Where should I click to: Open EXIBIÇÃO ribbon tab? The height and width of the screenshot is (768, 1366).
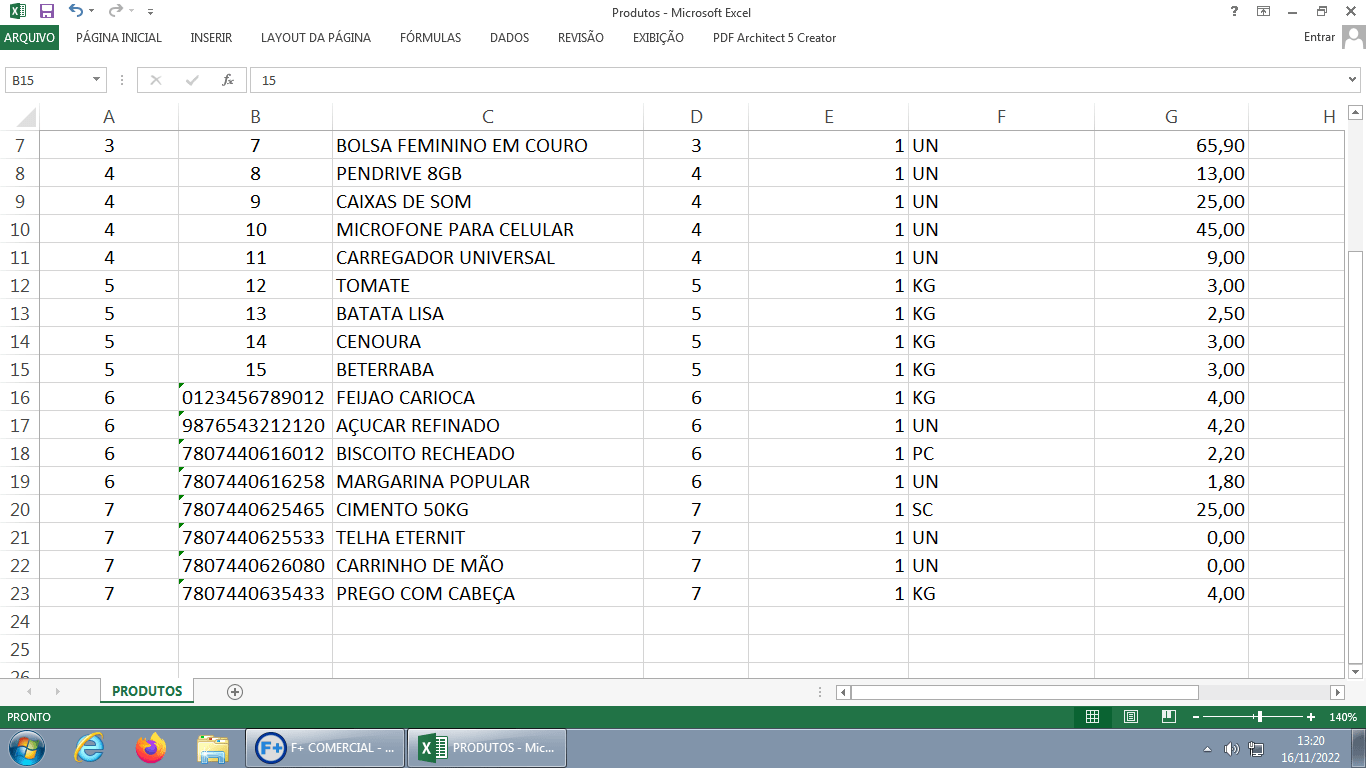658,38
